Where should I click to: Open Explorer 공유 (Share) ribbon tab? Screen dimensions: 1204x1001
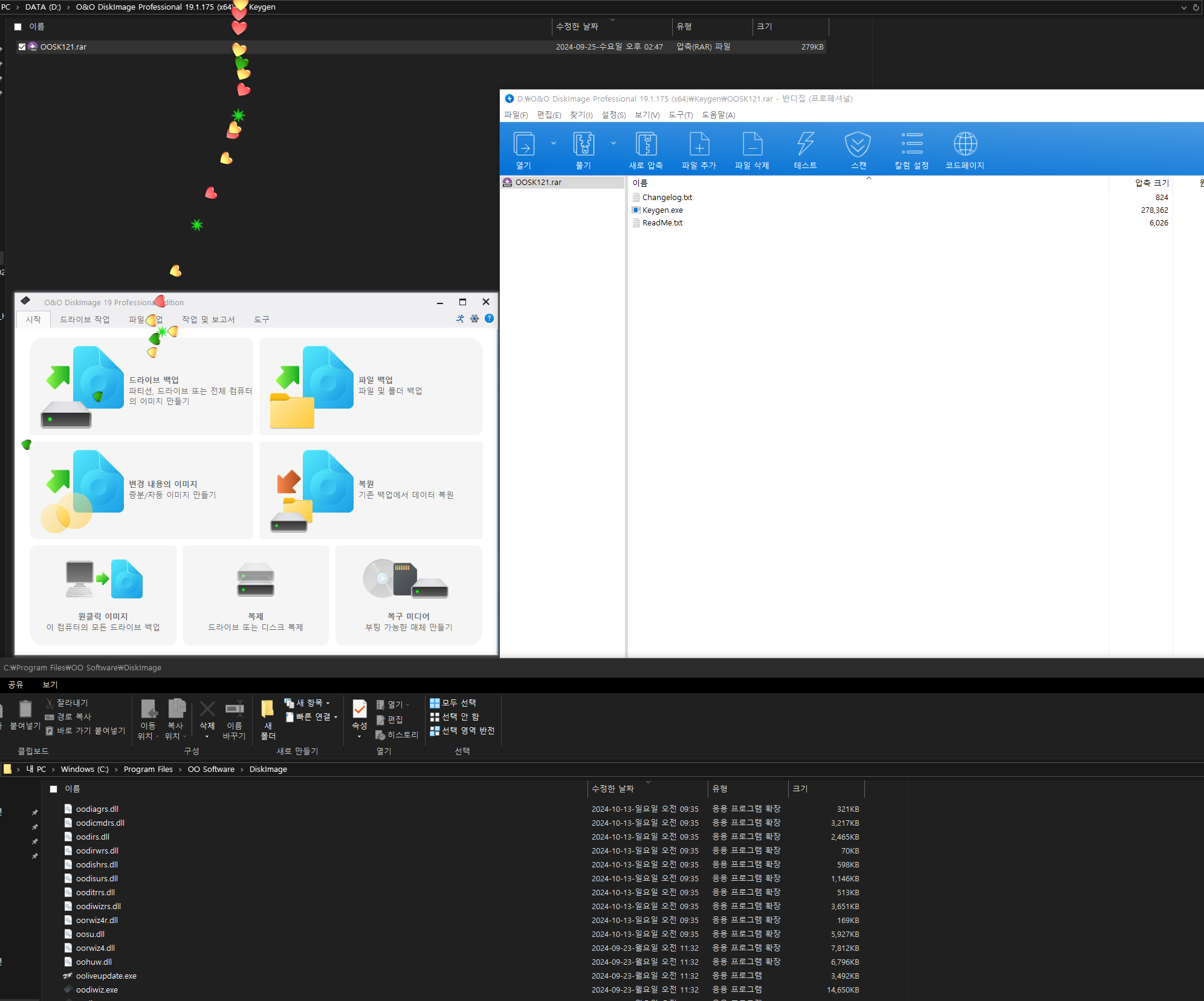click(16, 685)
